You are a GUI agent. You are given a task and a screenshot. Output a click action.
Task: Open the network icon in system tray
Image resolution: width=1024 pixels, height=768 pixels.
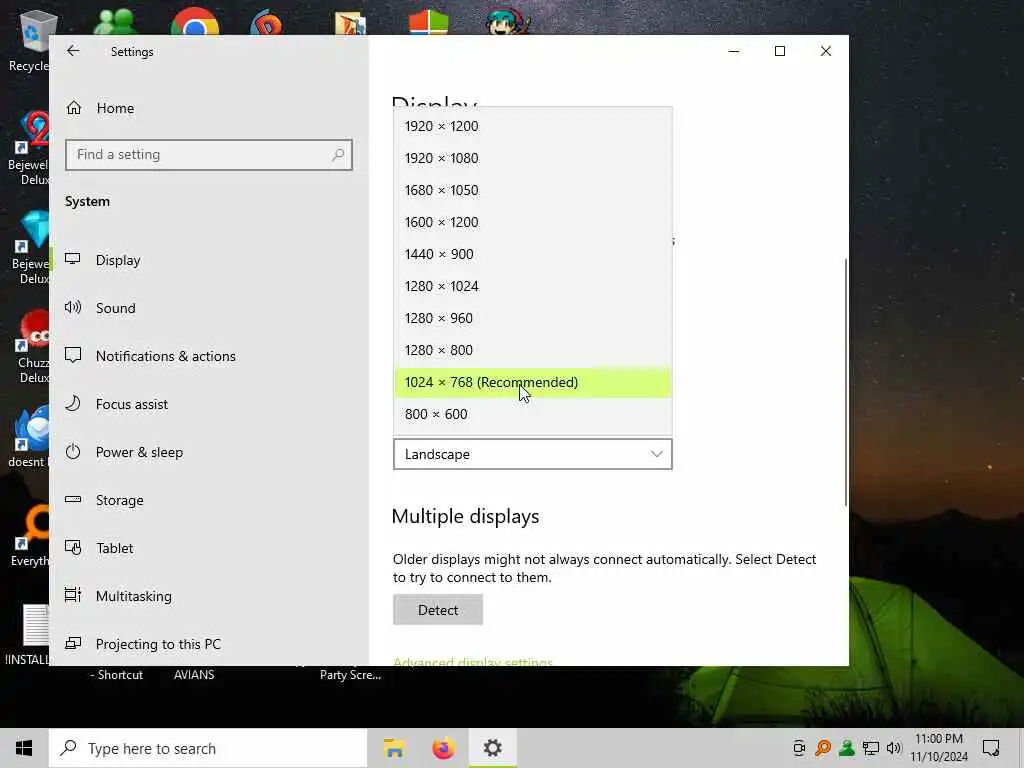(871, 748)
